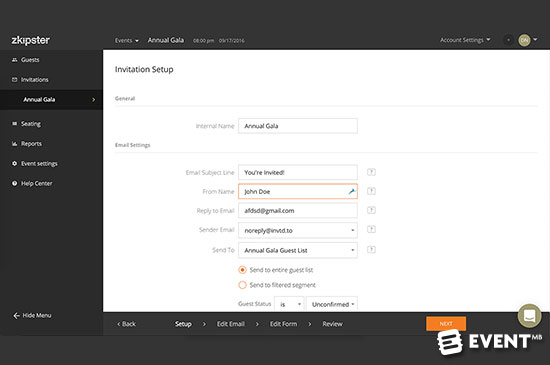Open the Guest Status 'is' operator dropdown
This screenshot has width=550, height=365.
[x=289, y=304]
